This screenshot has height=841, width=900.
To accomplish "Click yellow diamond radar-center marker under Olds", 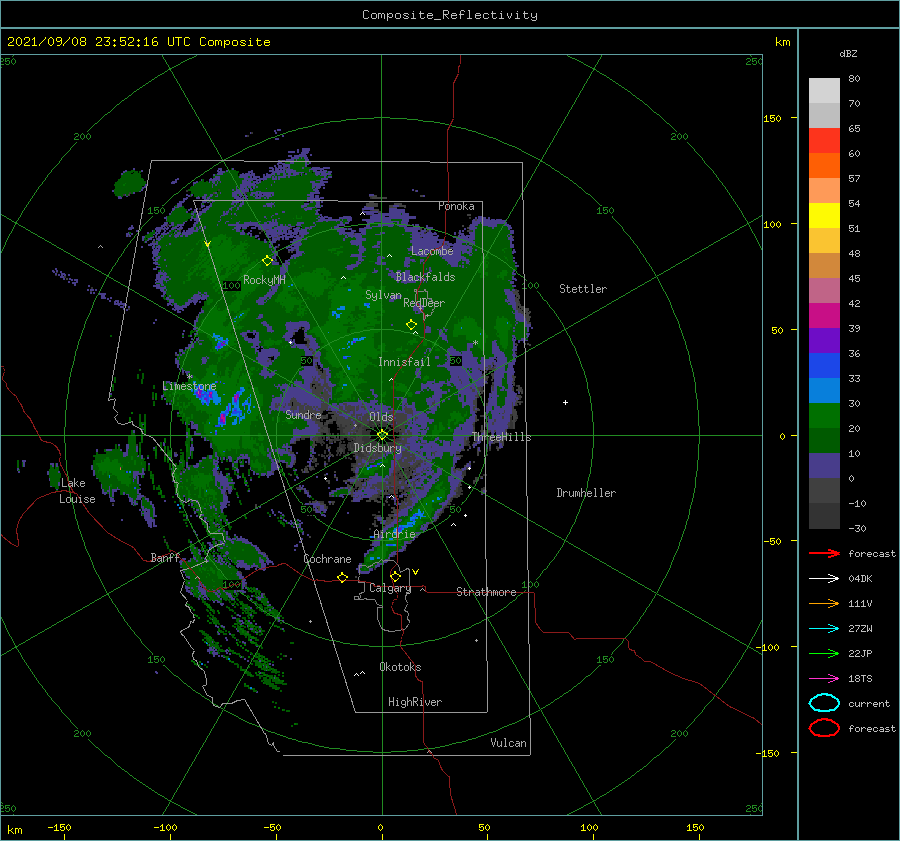I will tap(382, 435).
